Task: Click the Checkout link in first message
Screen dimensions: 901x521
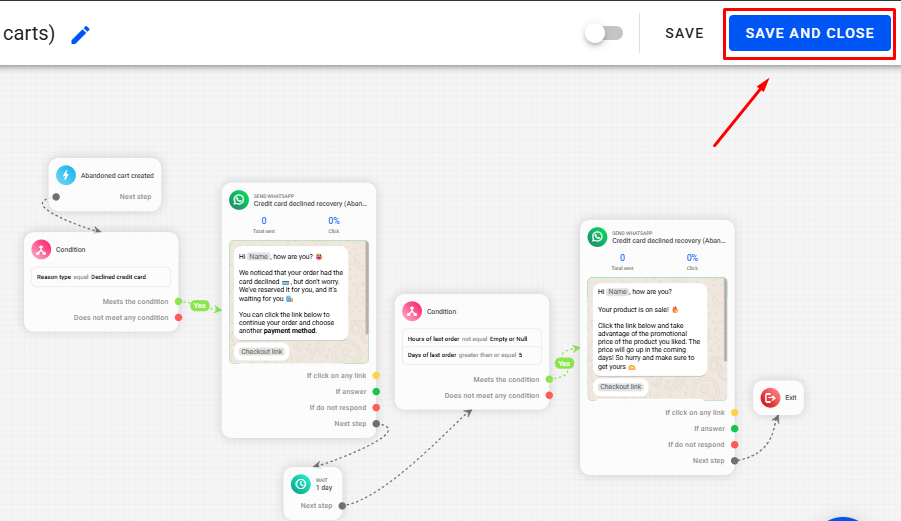Action: (x=262, y=351)
